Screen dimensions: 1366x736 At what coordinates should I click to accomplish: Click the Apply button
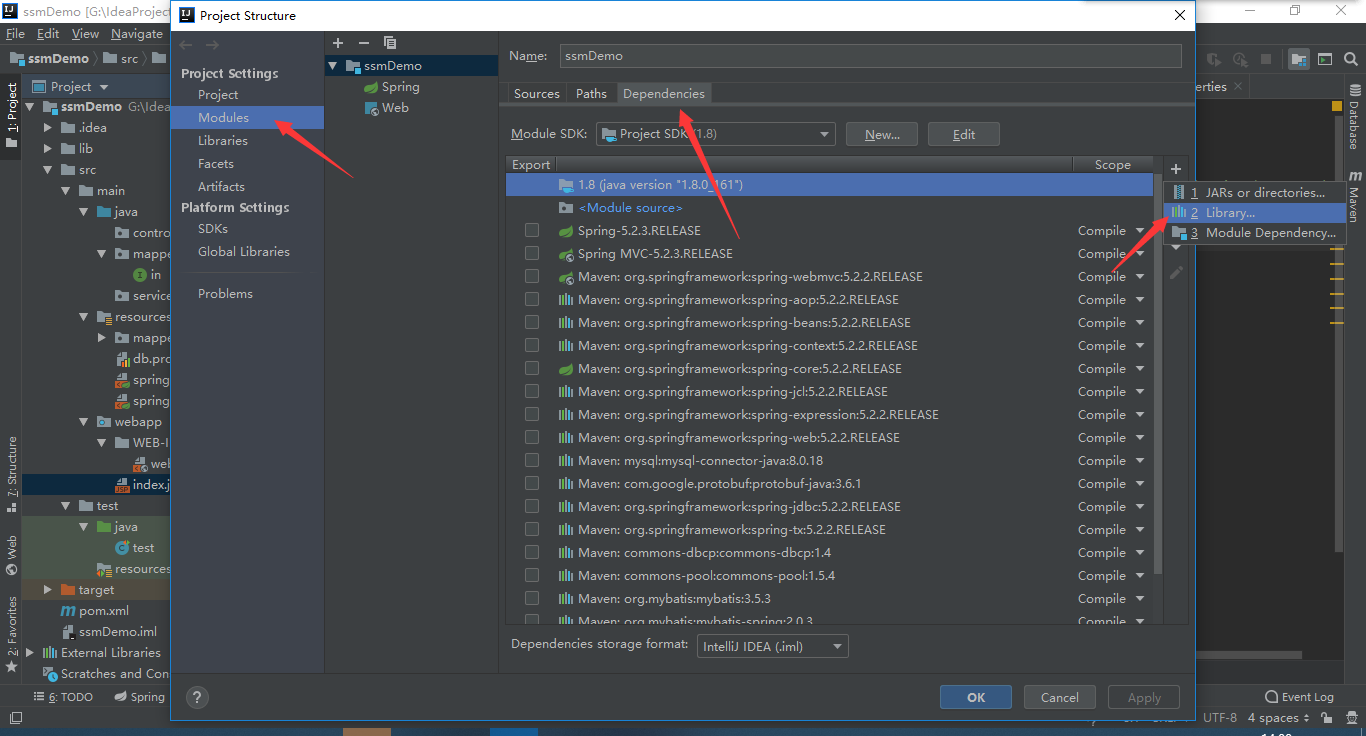pos(1144,697)
